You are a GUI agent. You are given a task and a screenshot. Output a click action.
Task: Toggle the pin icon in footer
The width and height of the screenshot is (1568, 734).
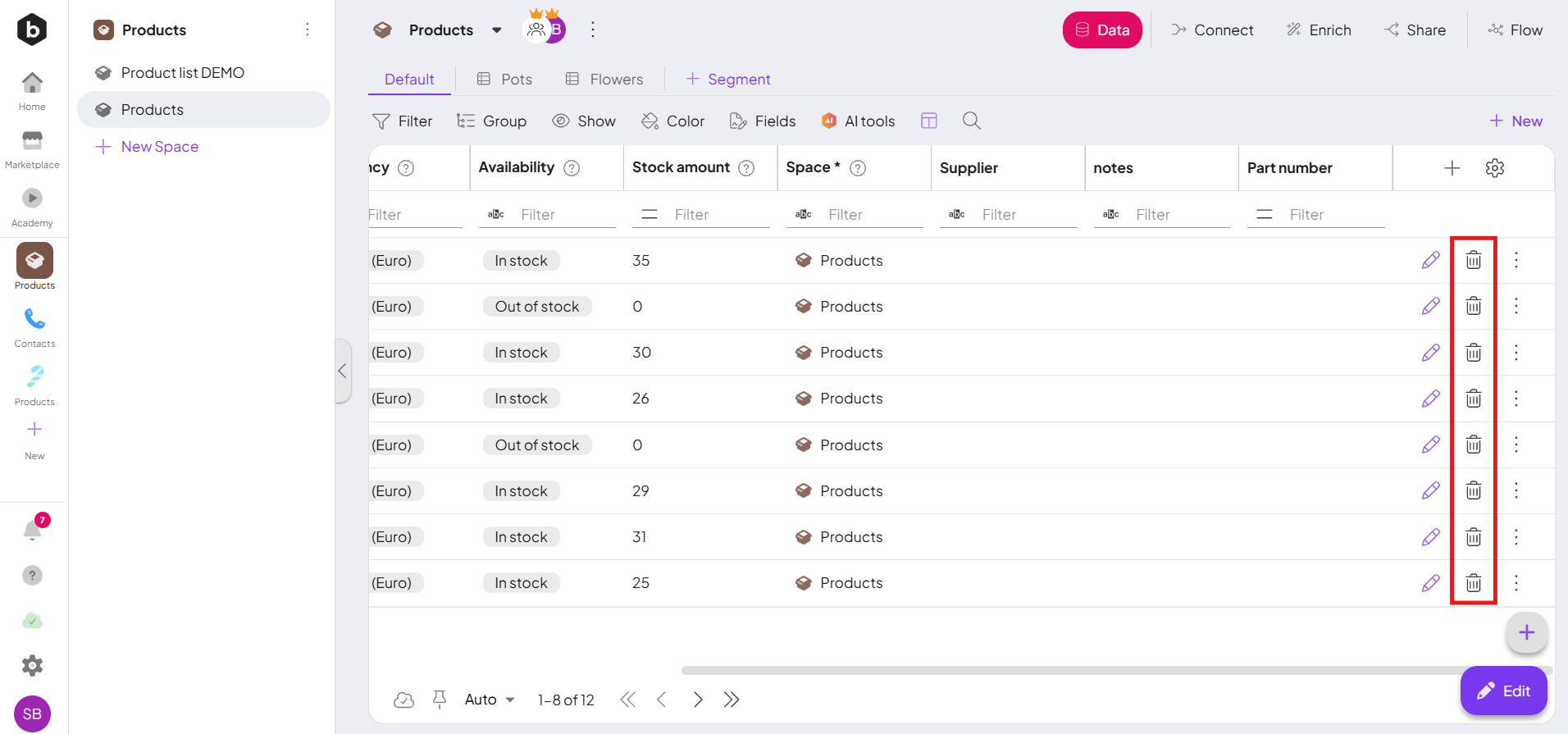440,700
